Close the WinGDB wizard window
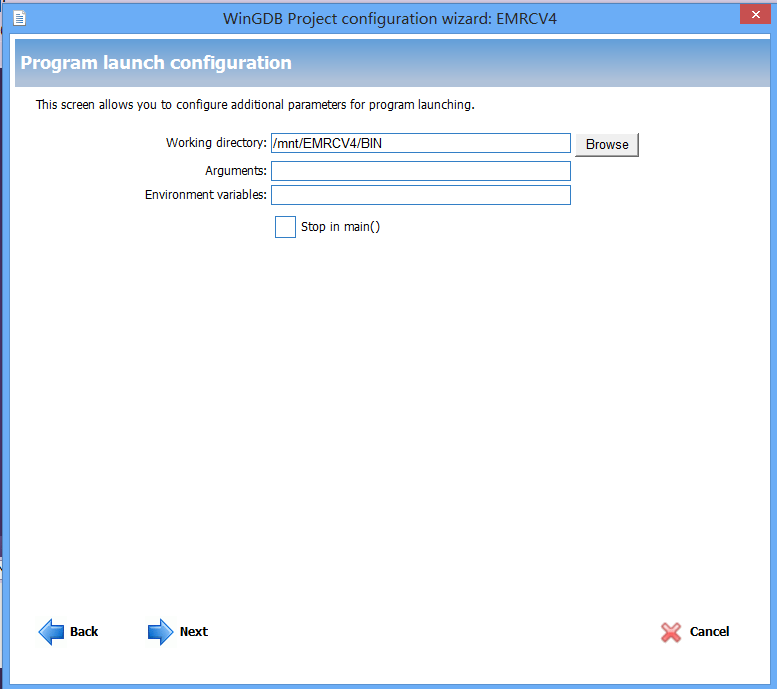The height and width of the screenshot is (689, 777). [755, 14]
